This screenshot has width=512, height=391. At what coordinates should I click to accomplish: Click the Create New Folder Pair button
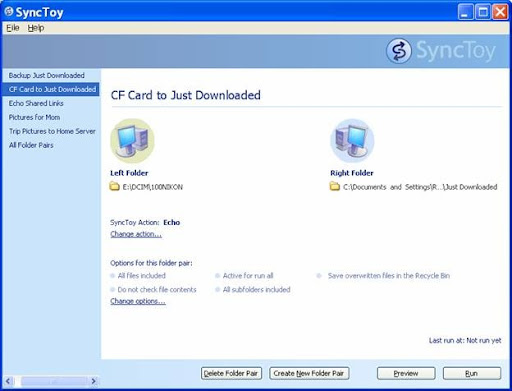[309, 373]
